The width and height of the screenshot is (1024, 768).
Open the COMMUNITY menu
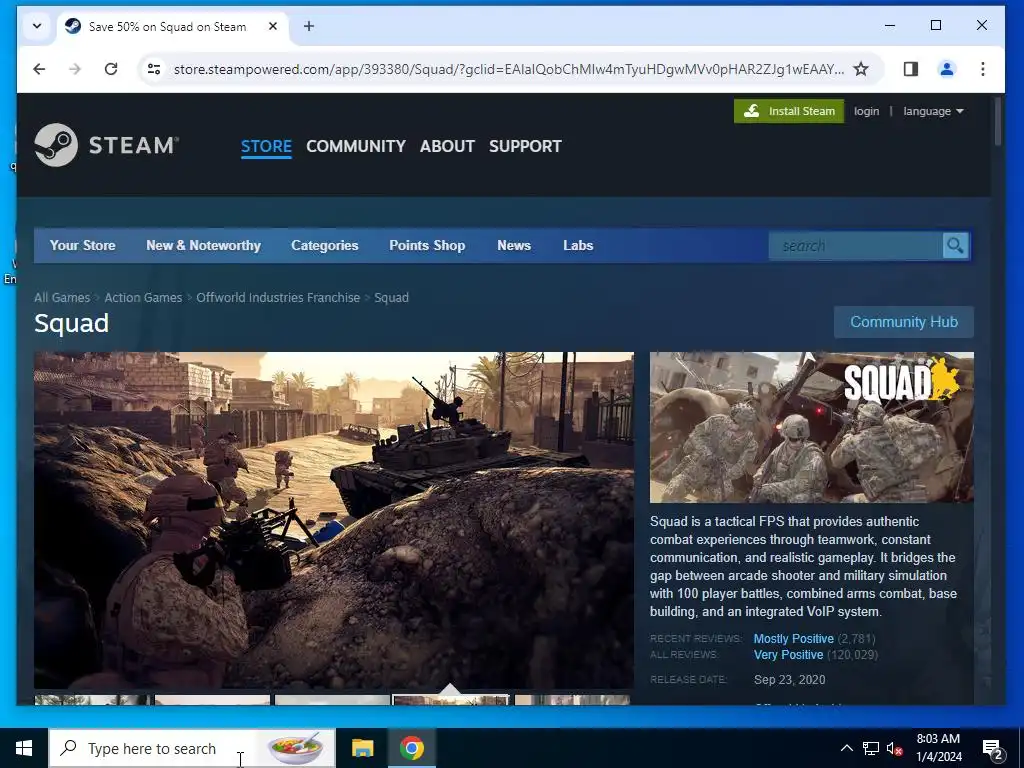click(x=356, y=146)
